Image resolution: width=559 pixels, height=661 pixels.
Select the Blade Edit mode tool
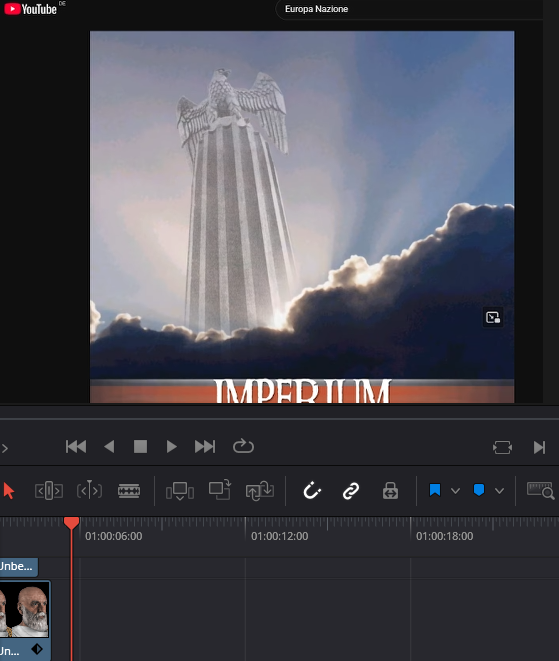point(129,491)
